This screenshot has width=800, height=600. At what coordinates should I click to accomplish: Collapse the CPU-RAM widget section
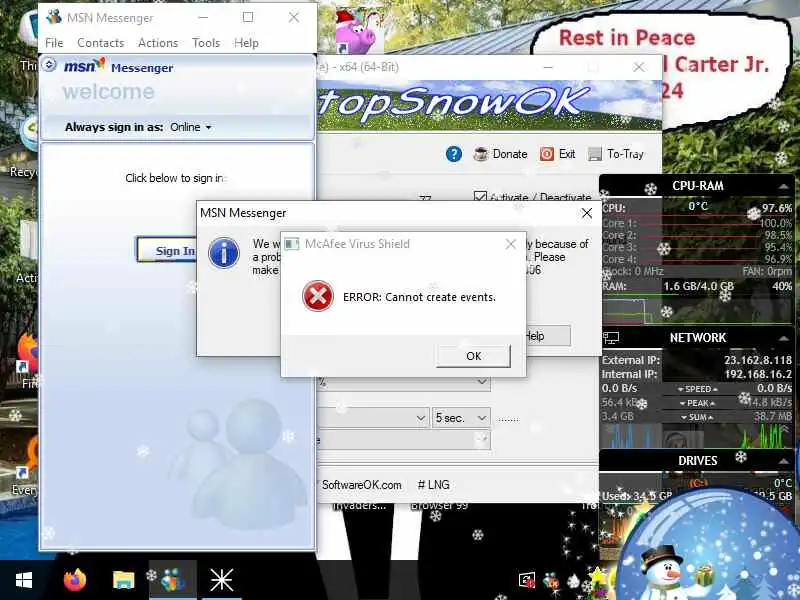783,187
